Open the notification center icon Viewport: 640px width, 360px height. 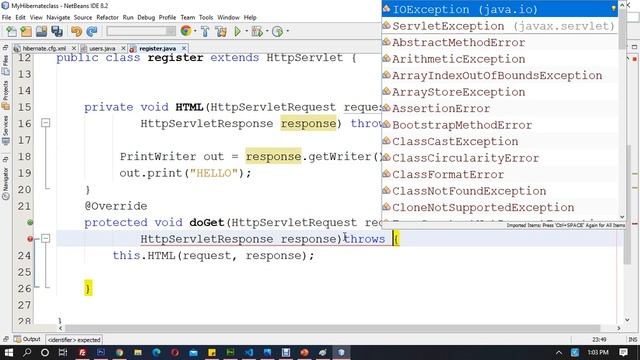[623, 352]
